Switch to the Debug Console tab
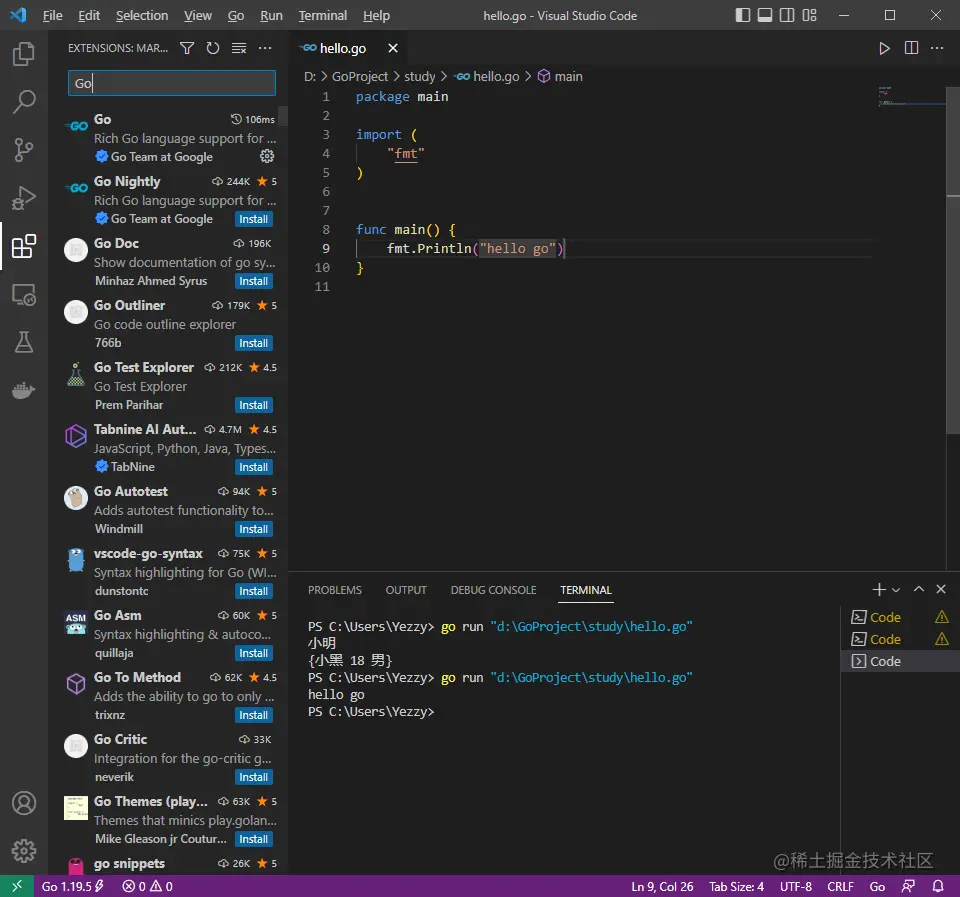960x897 pixels. [493, 590]
